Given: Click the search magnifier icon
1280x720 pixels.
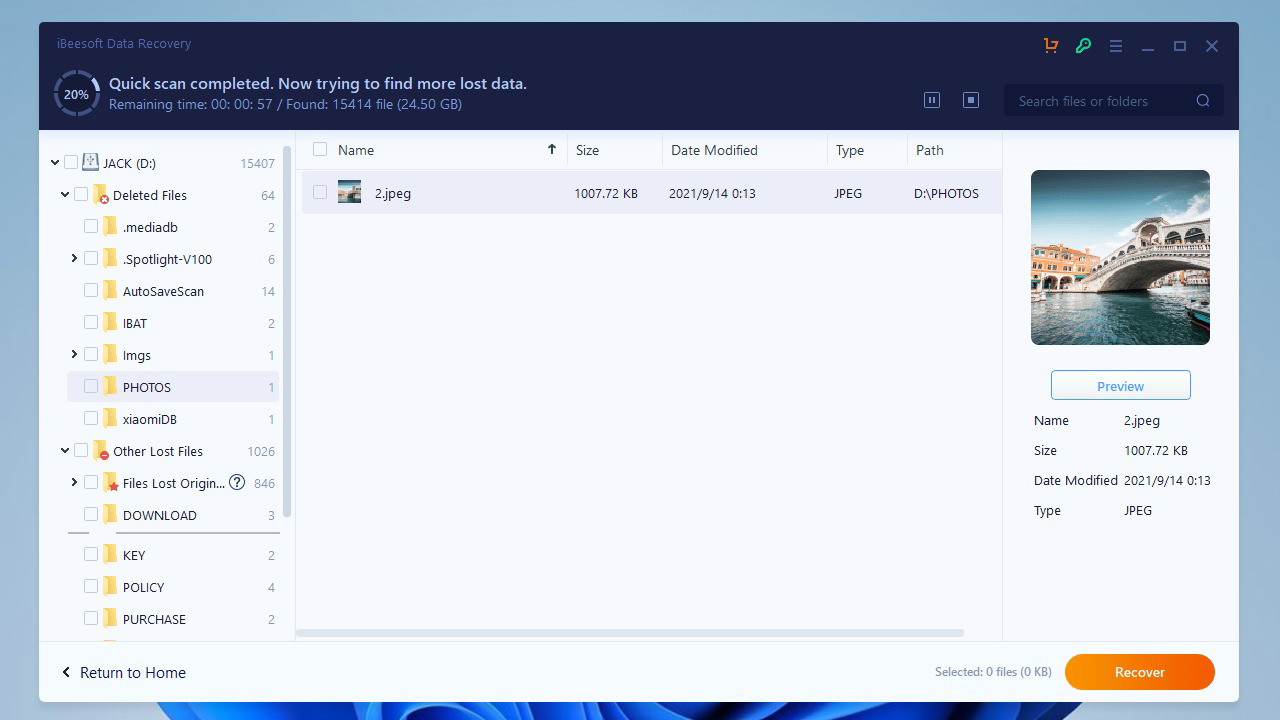Looking at the screenshot, I should 1203,101.
